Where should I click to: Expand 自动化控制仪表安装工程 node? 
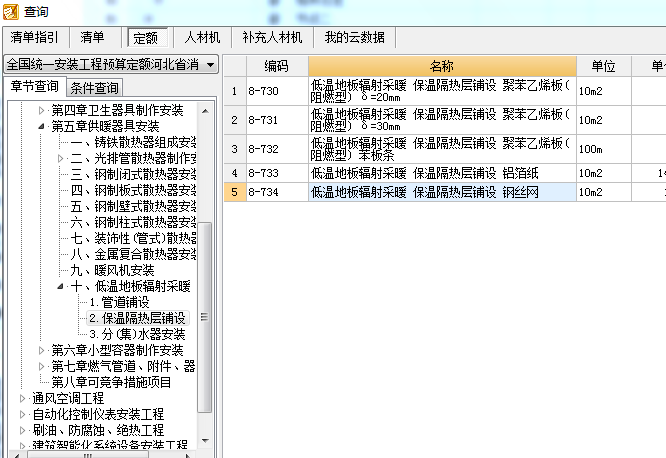pyautogui.click(x=23, y=414)
